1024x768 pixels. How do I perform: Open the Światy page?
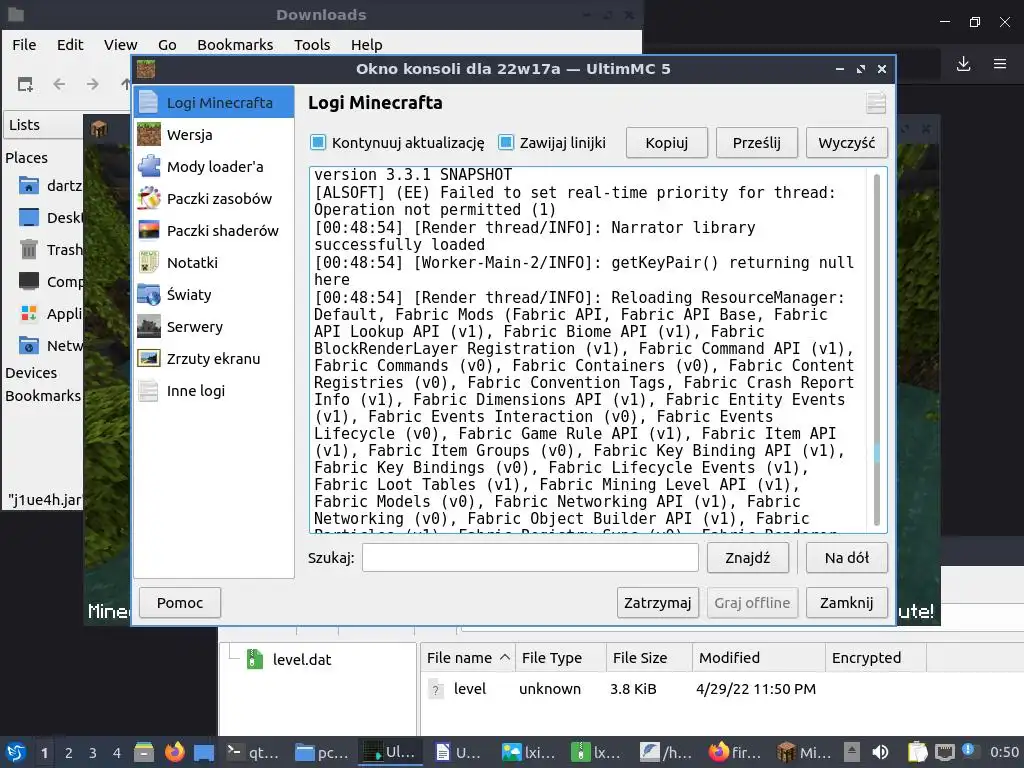[214, 295]
